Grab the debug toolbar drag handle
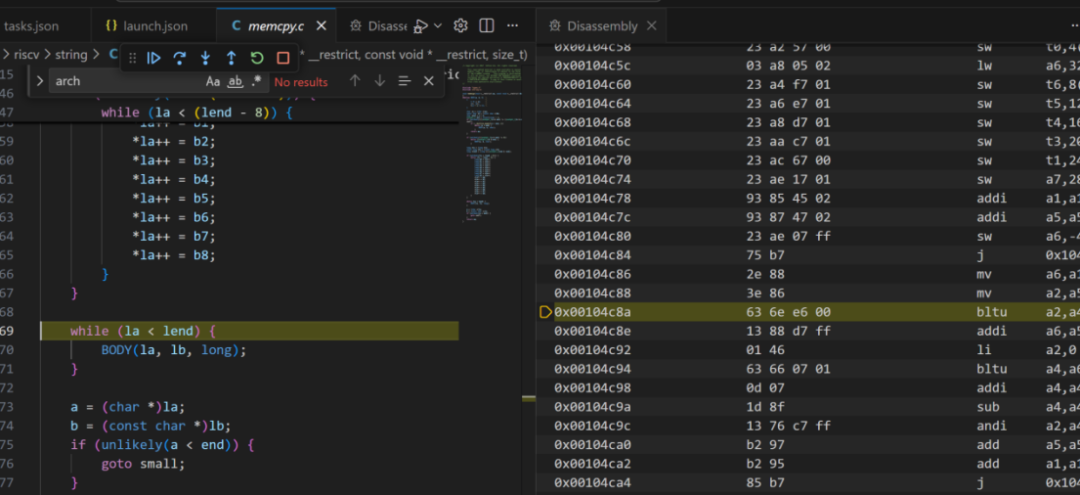This screenshot has height=495, width=1080. pyautogui.click(x=132, y=59)
